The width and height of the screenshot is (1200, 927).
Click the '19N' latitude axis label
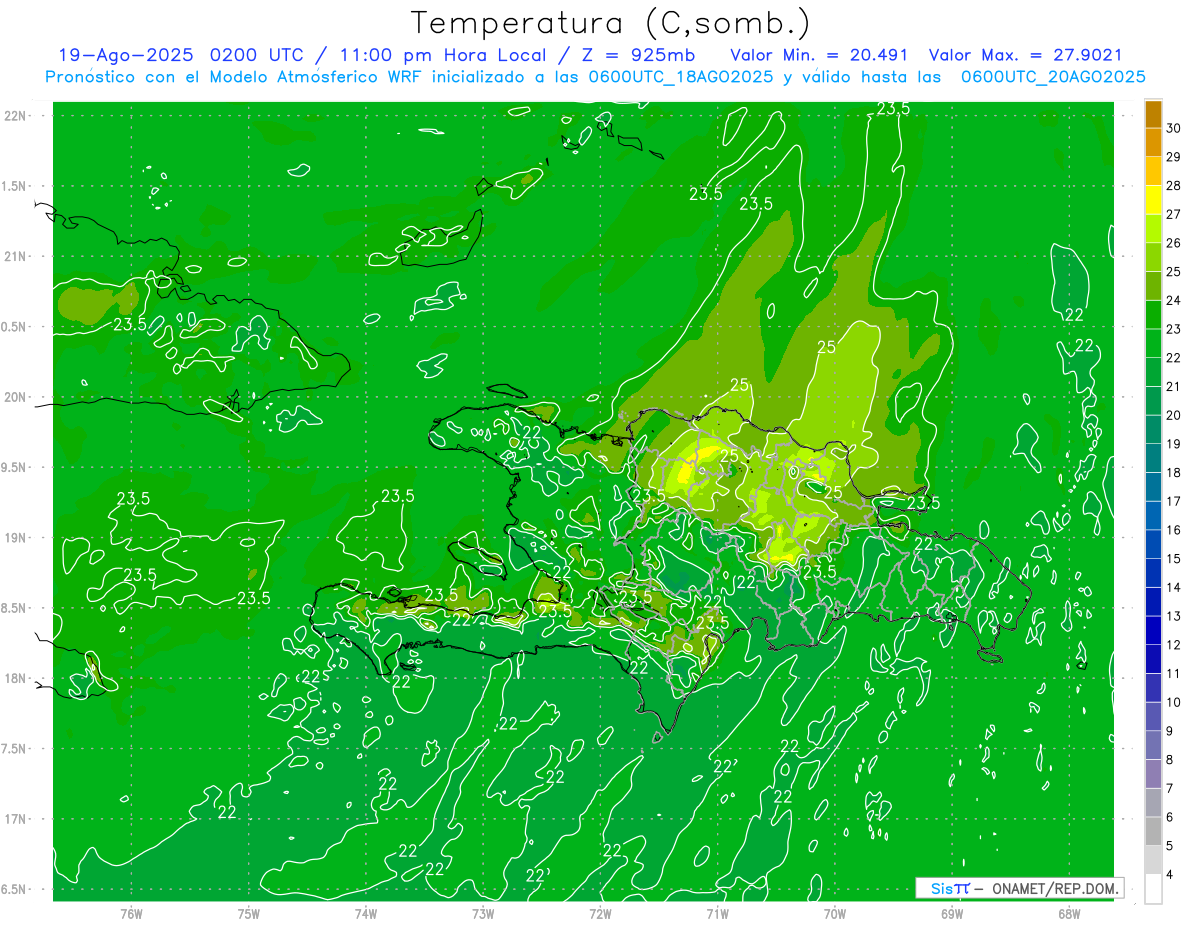coord(17,538)
